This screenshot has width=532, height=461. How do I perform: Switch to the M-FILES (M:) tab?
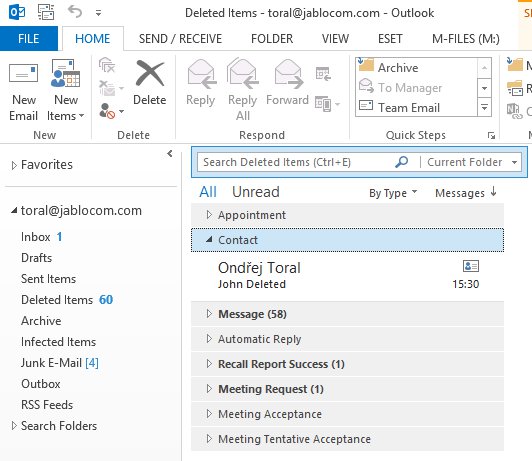click(x=466, y=38)
